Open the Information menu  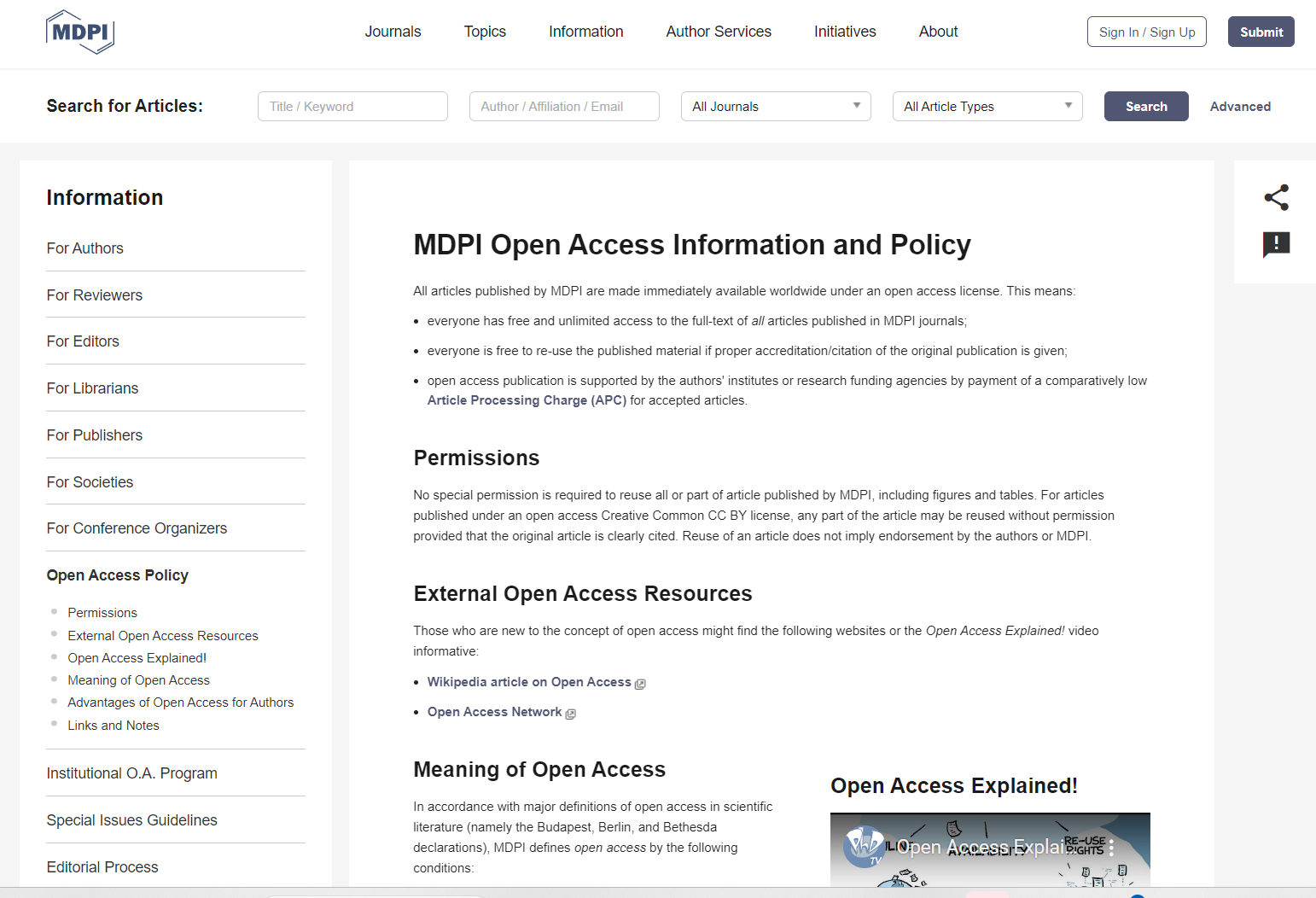pyautogui.click(x=586, y=32)
